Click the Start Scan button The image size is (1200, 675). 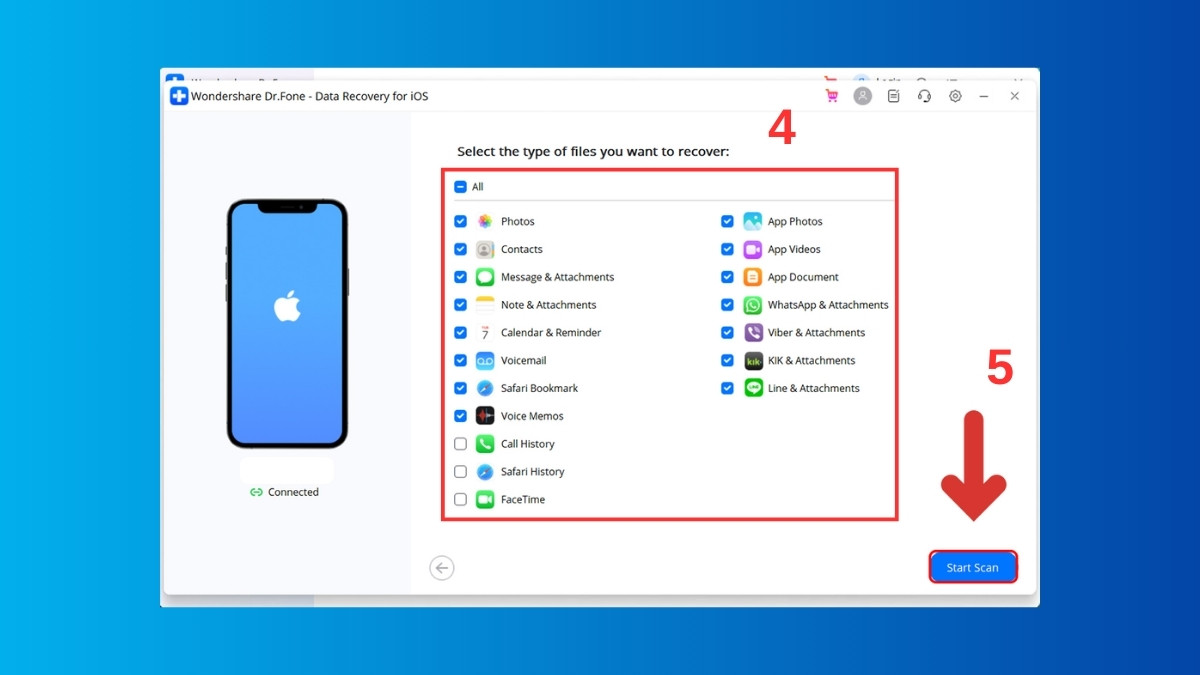(973, 567)
